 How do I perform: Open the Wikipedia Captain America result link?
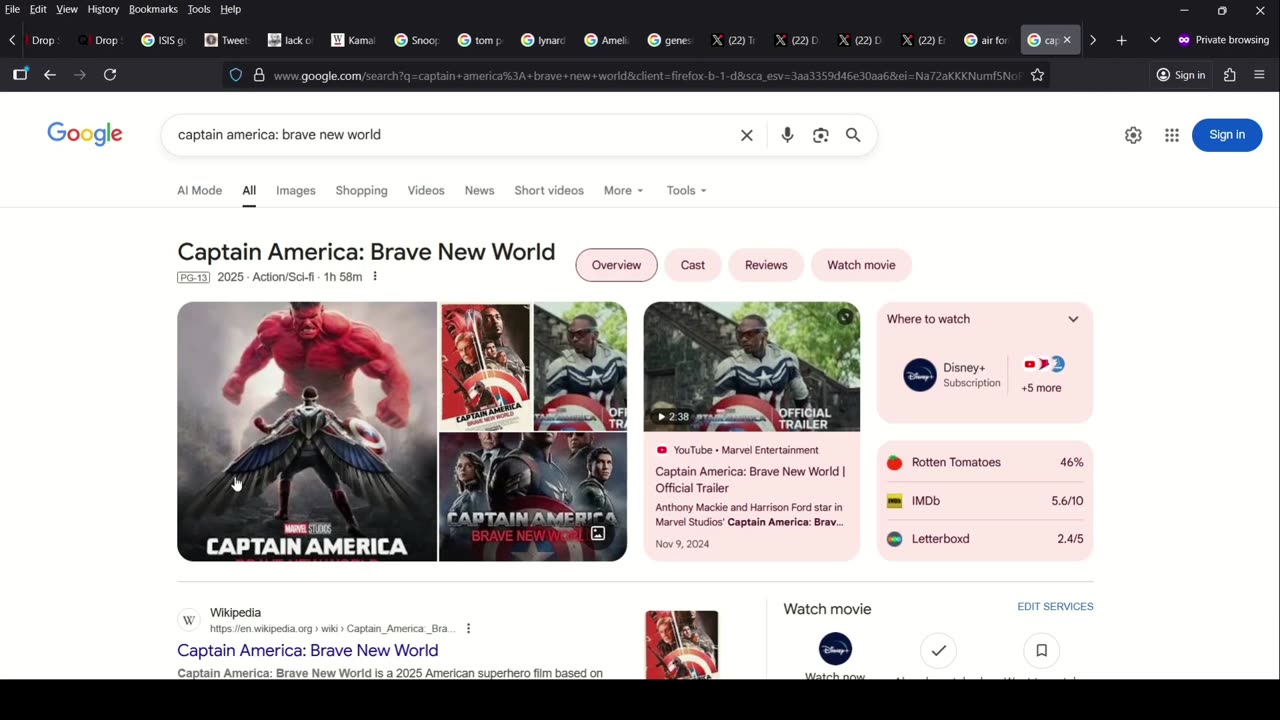click(x=308, y=651)
